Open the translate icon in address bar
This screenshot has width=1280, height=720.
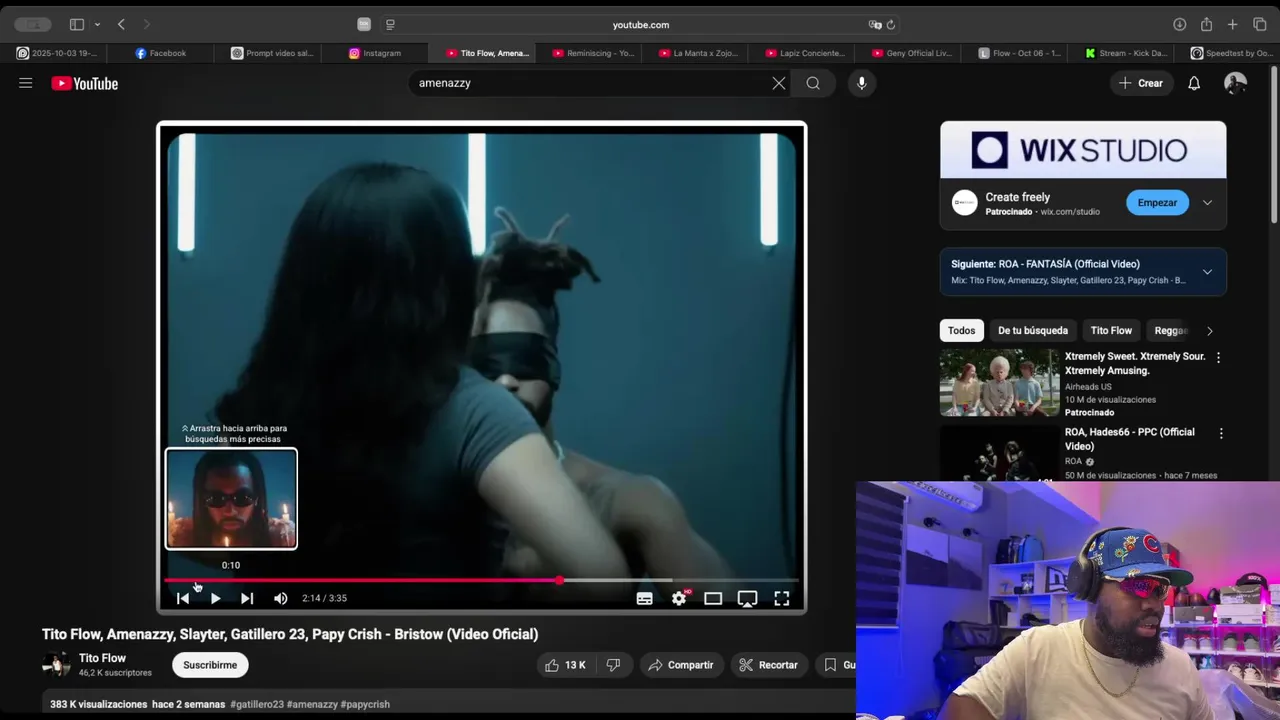[x=875, y=25]
